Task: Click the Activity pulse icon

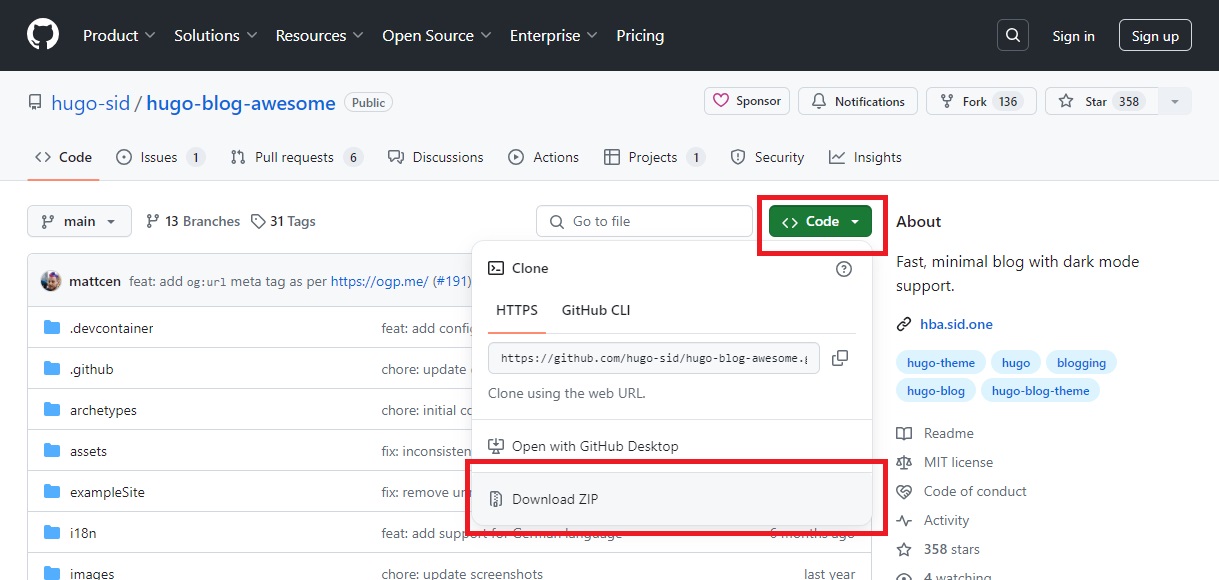Action: pos(904,520)
